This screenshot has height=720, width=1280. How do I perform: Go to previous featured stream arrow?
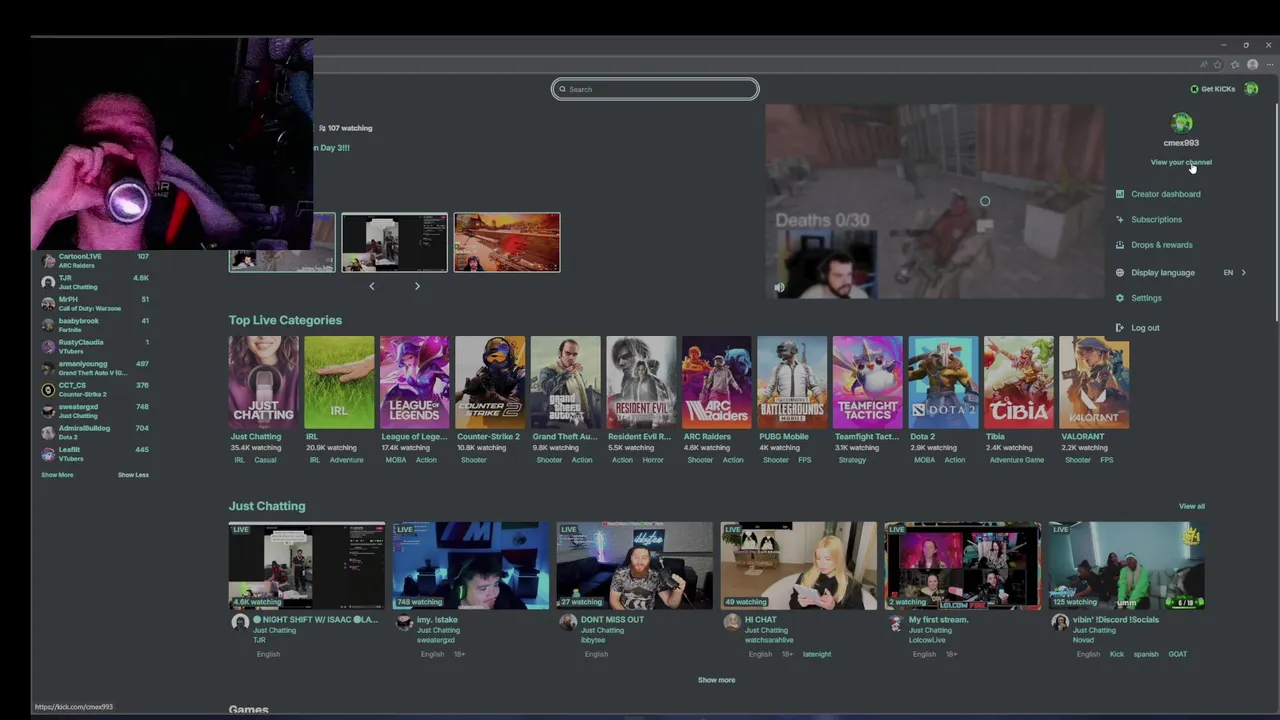tap(372, 286)
